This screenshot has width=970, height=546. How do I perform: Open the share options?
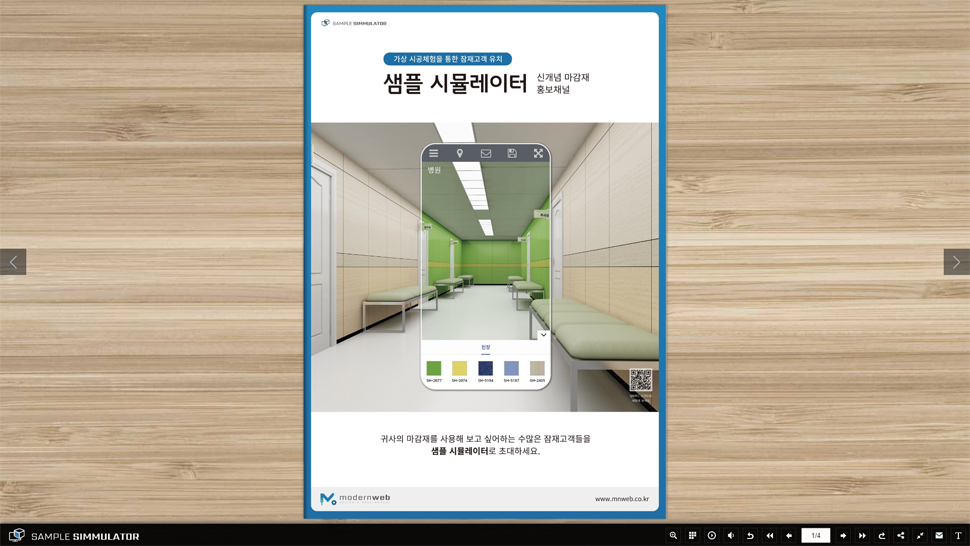900,536
